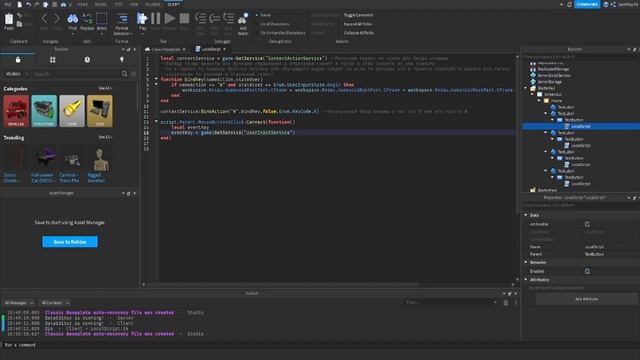Open the All Messages output filter dropdown
The height and width of the screenshot is (360, 640).
[18, 303]
